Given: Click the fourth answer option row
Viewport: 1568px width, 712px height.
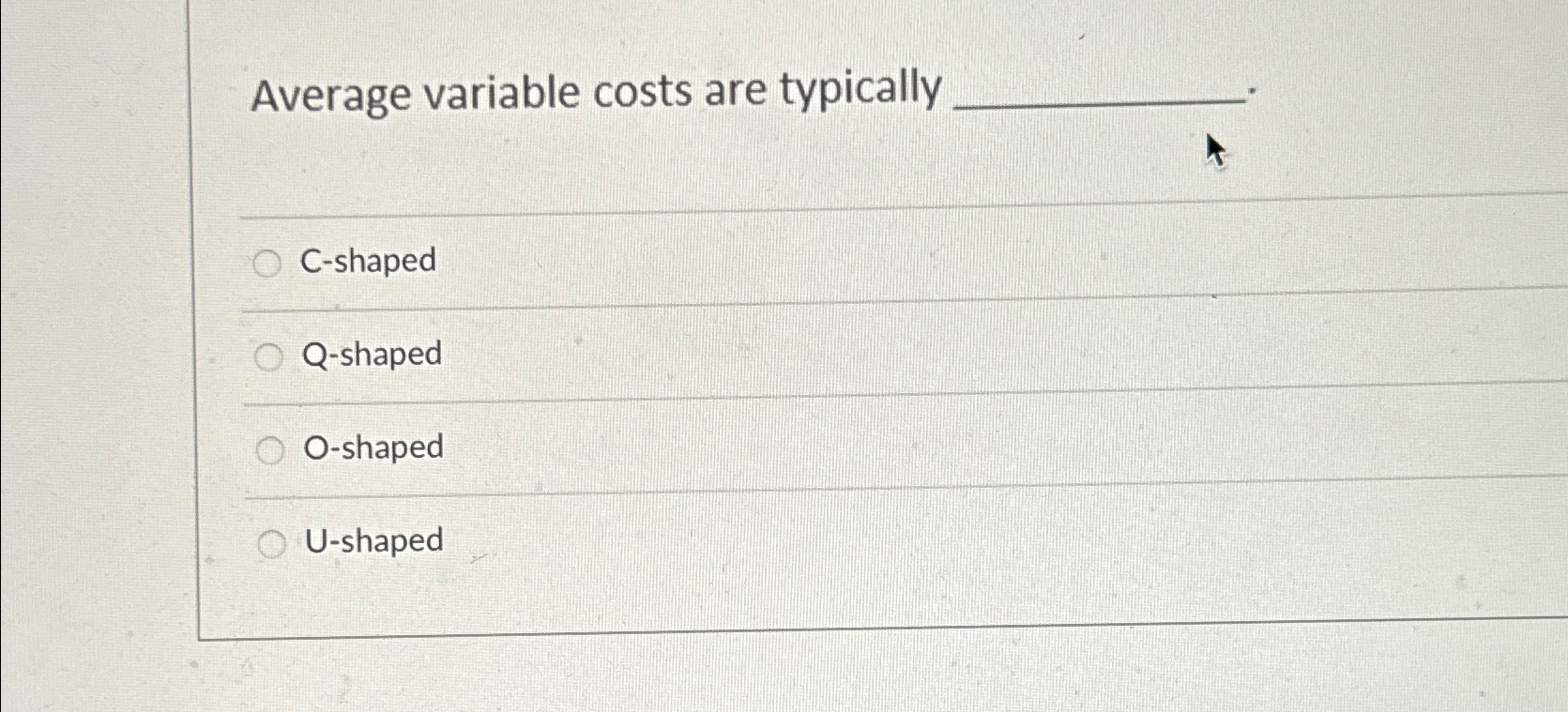Looking at the screenshot, I should (x=563, y=542).
